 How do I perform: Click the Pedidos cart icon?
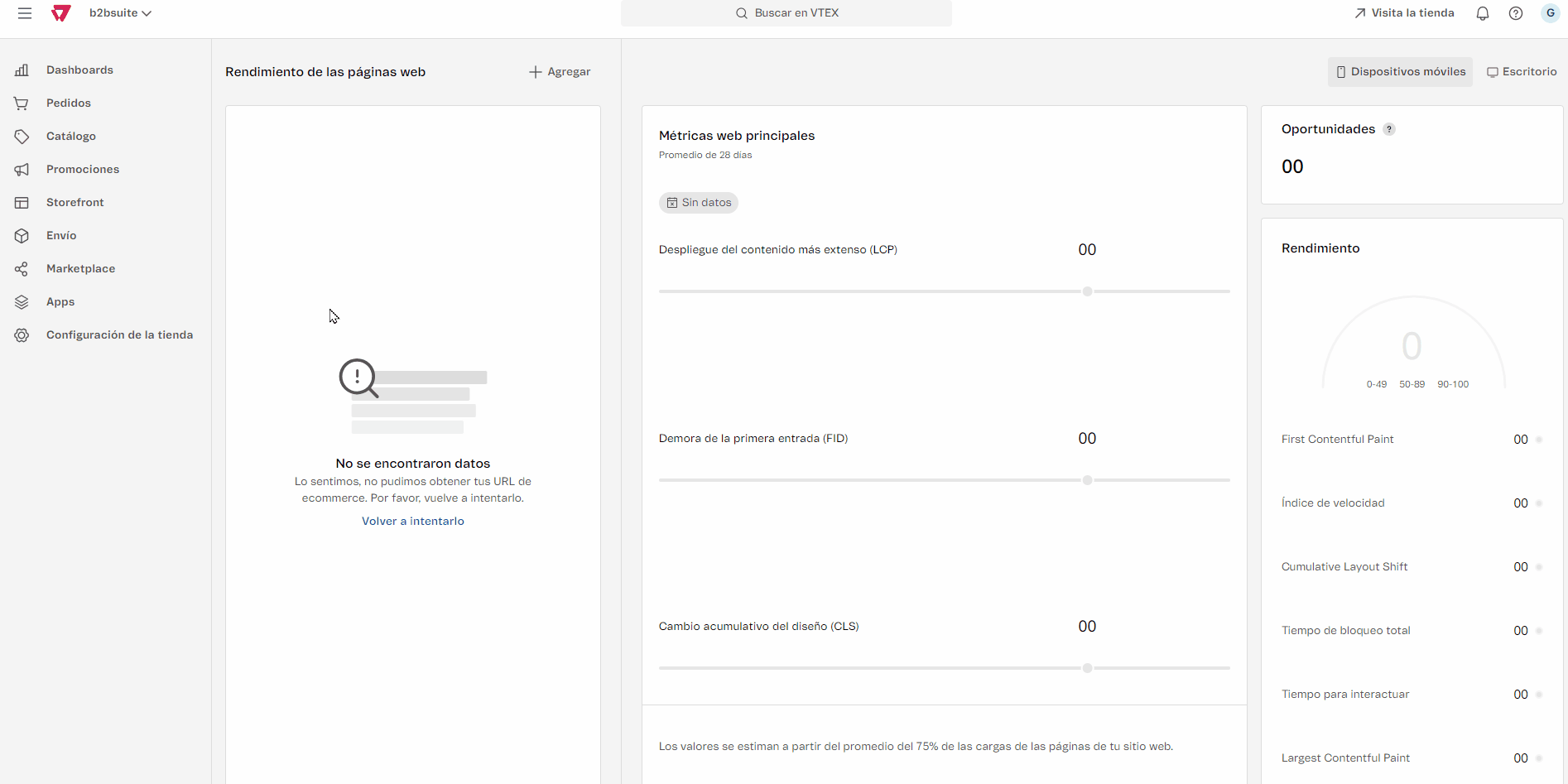[x=22, y=103]
